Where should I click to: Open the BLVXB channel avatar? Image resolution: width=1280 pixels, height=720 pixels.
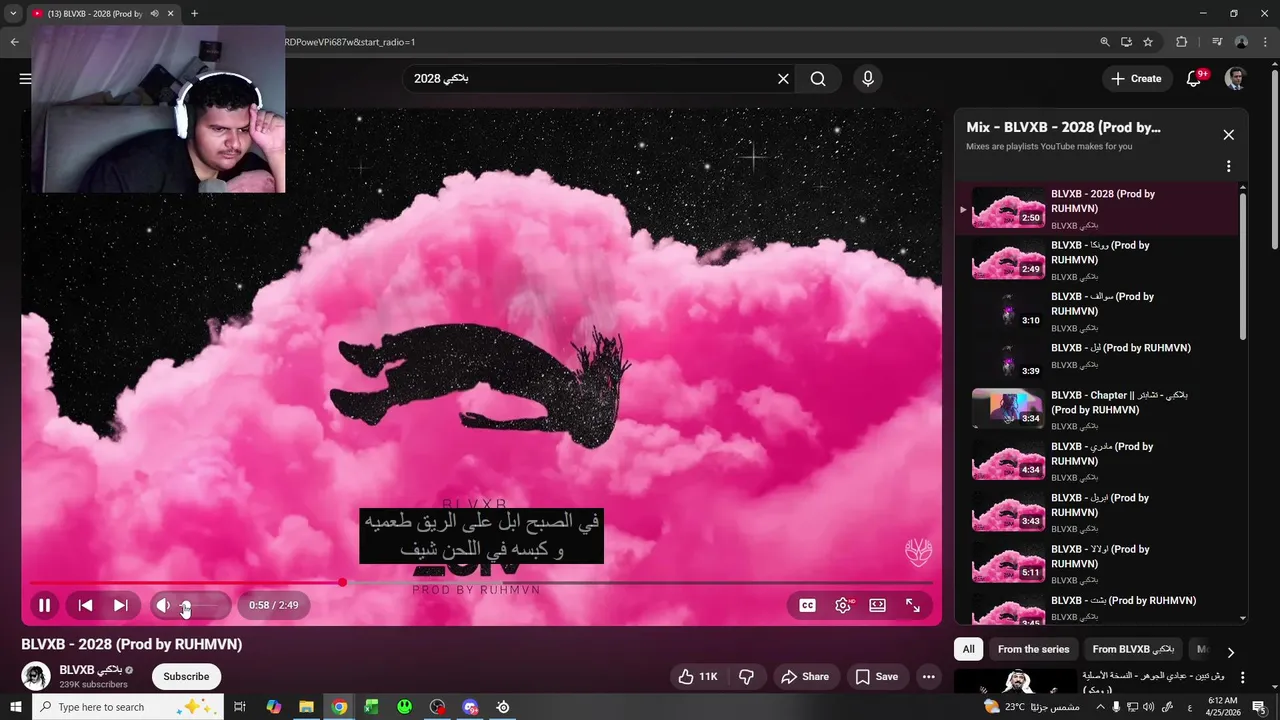click(x=36, y=676)
